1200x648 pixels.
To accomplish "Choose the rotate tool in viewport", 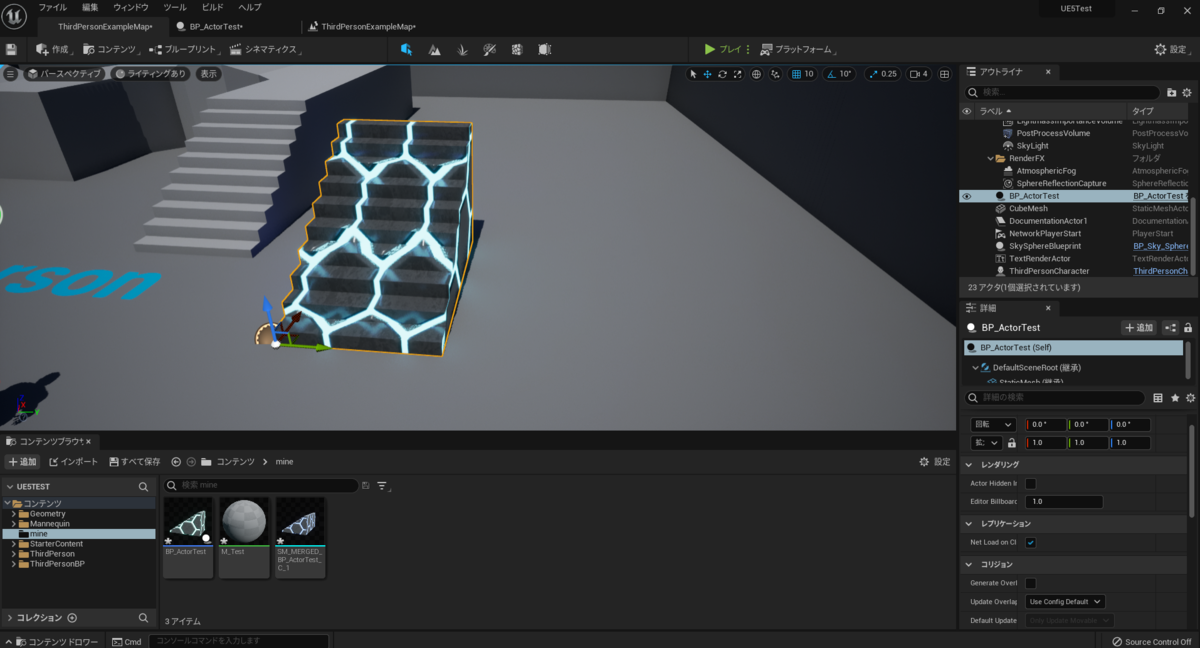I will point(722,74).
